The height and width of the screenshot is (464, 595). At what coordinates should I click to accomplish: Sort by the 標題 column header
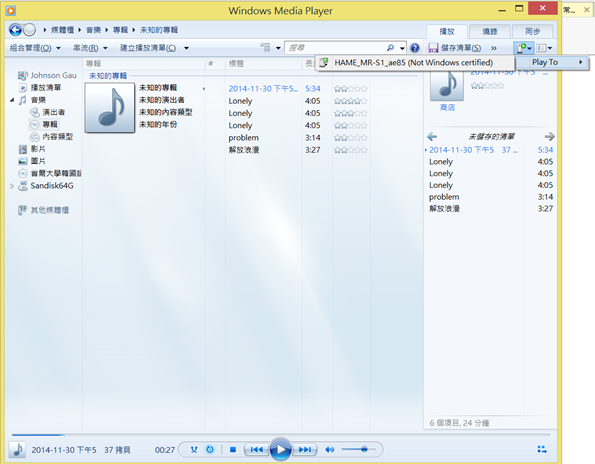[x=236, y=64]
